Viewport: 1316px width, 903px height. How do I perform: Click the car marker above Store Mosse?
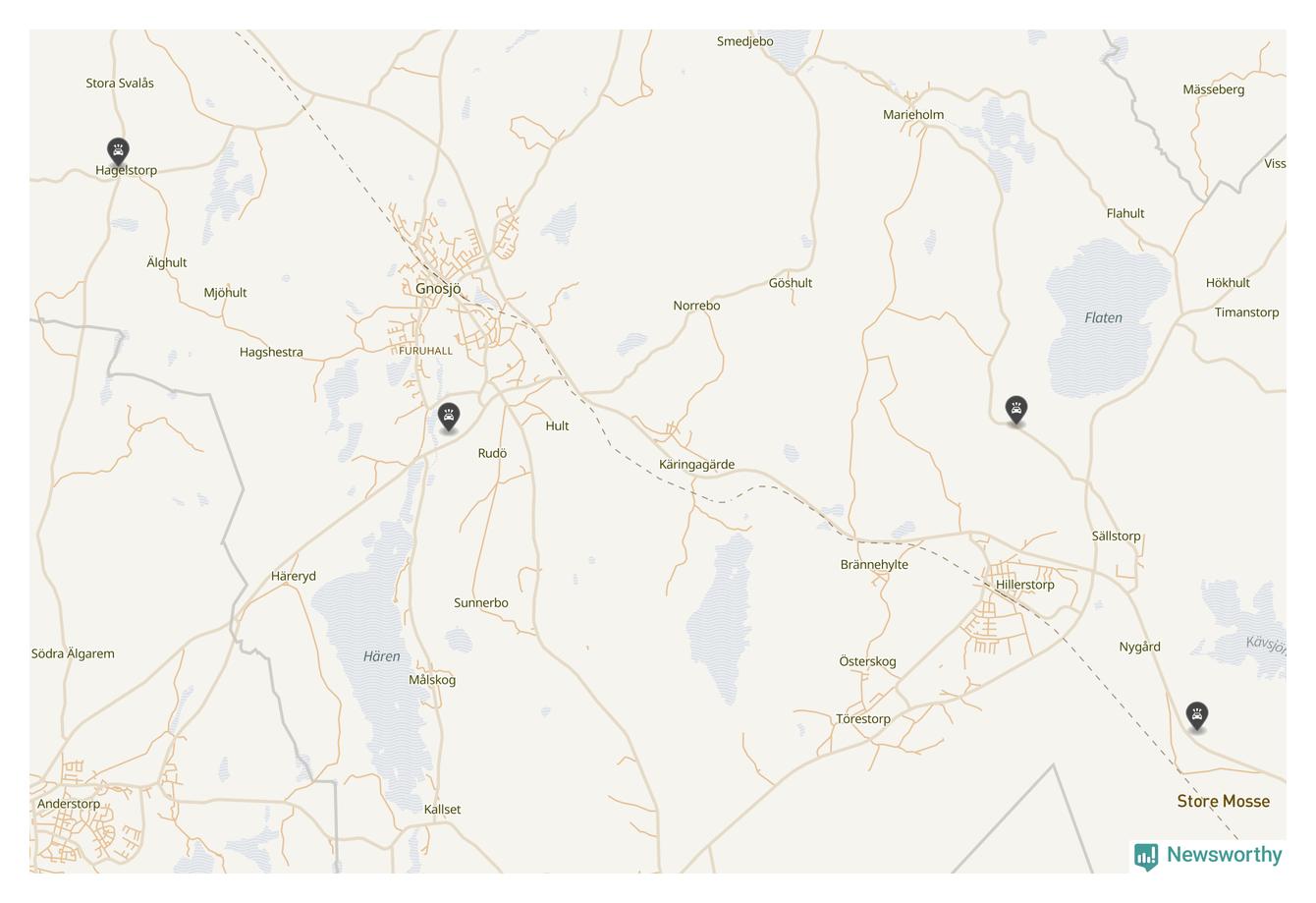pyautogui.click(x=1196, y=716)
